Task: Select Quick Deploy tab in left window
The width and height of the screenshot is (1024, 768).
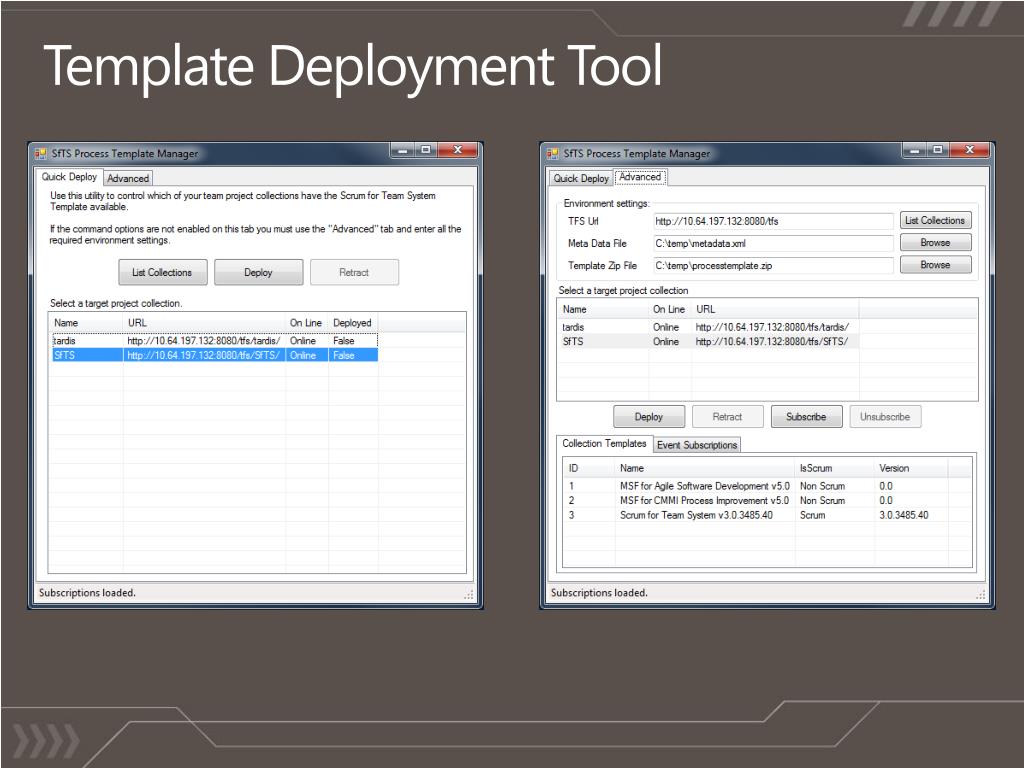Action: pos(69,177)
